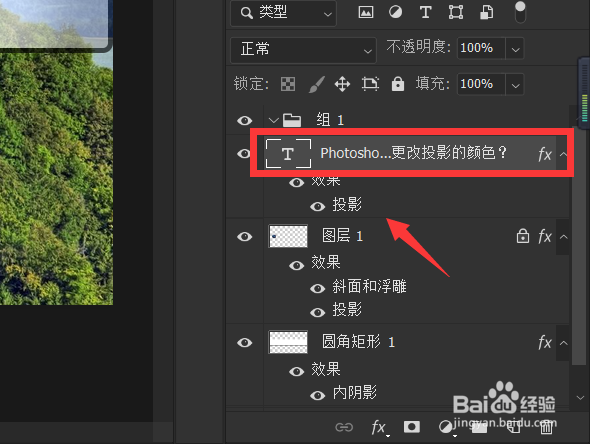Image resolution: width=590 pixels, height=444 pixels.
Task: Click the 圆角矩形 1 layer thumbnail
Action: click(x=288, y=342)
